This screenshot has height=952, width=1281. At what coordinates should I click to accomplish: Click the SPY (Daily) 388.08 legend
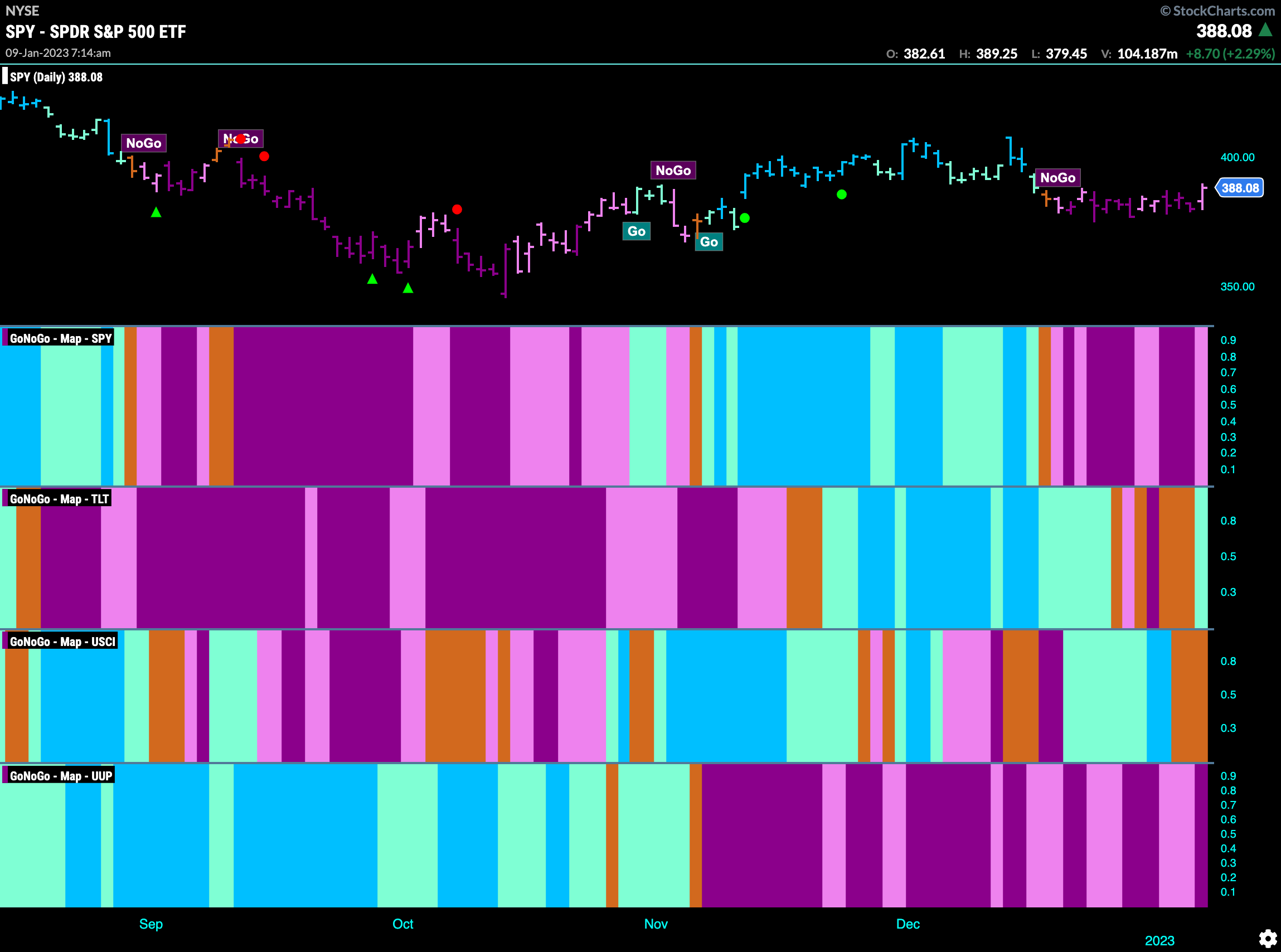pos(56,77)
